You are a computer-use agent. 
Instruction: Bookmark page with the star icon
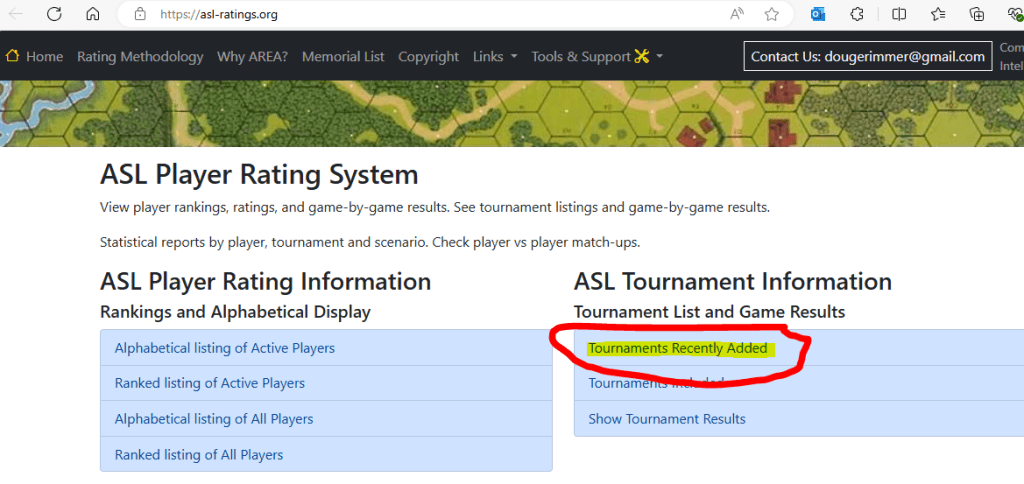point(771,14)
